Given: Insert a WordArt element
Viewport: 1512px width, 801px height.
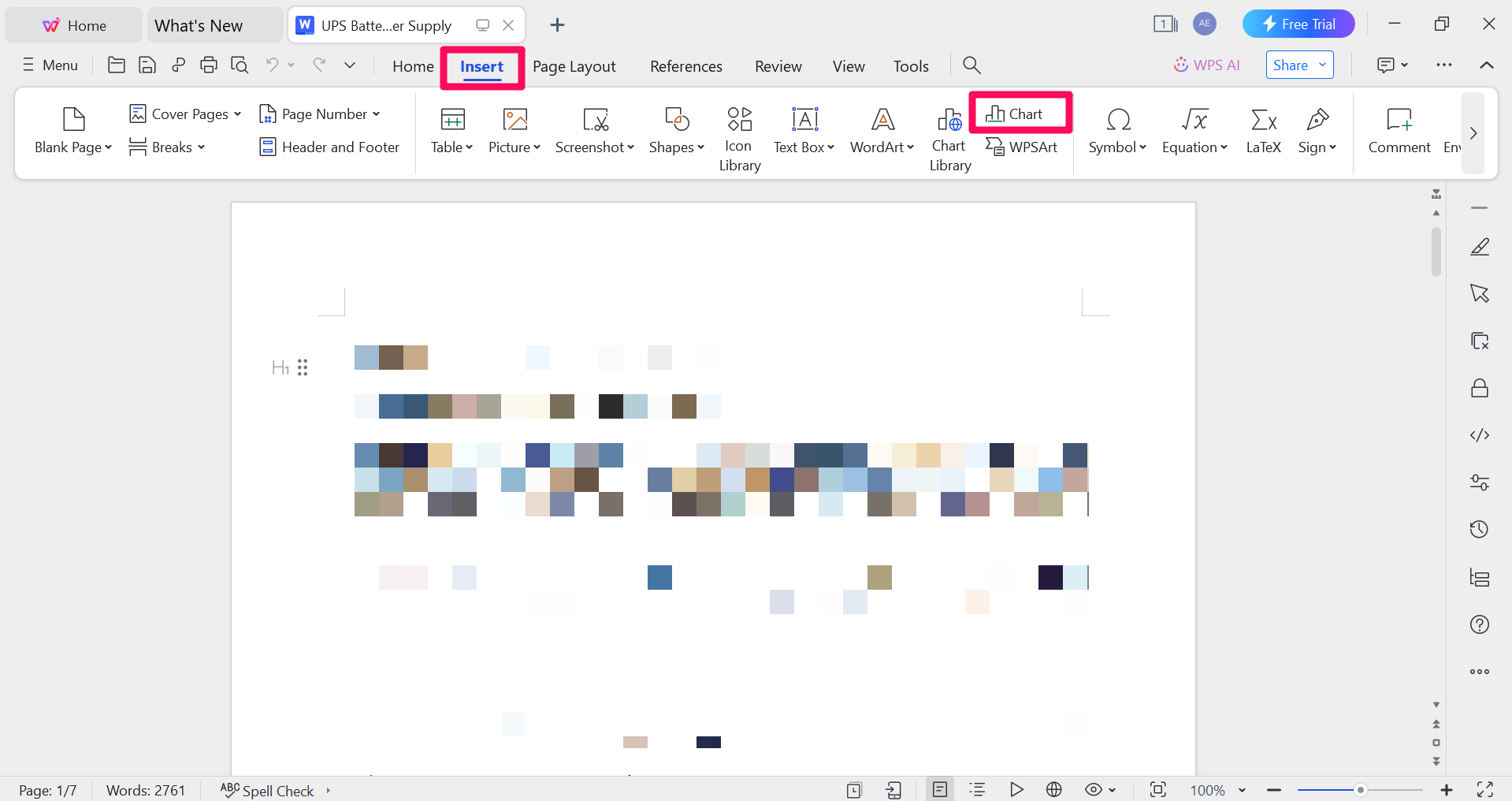Looking at the screenshot, I should pyautogui.click(x=881, y=130).
